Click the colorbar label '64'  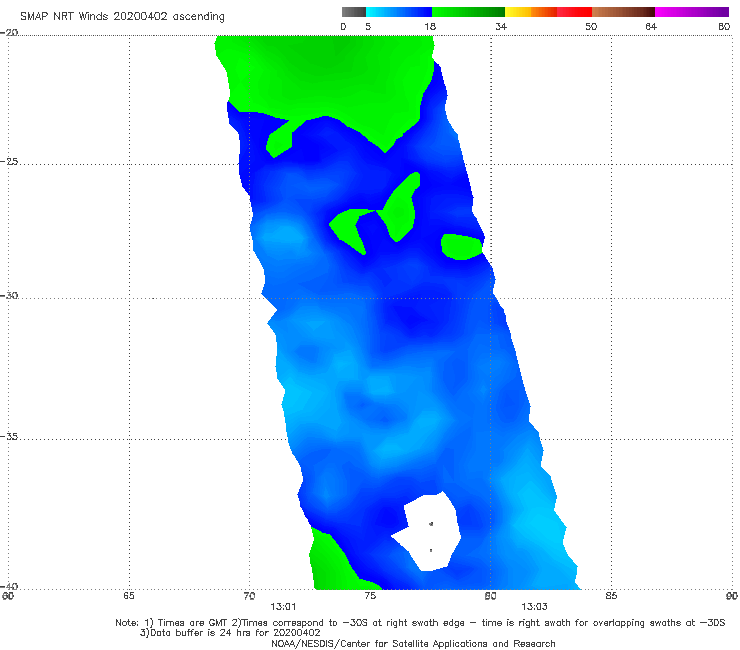(x=651, y=27)
